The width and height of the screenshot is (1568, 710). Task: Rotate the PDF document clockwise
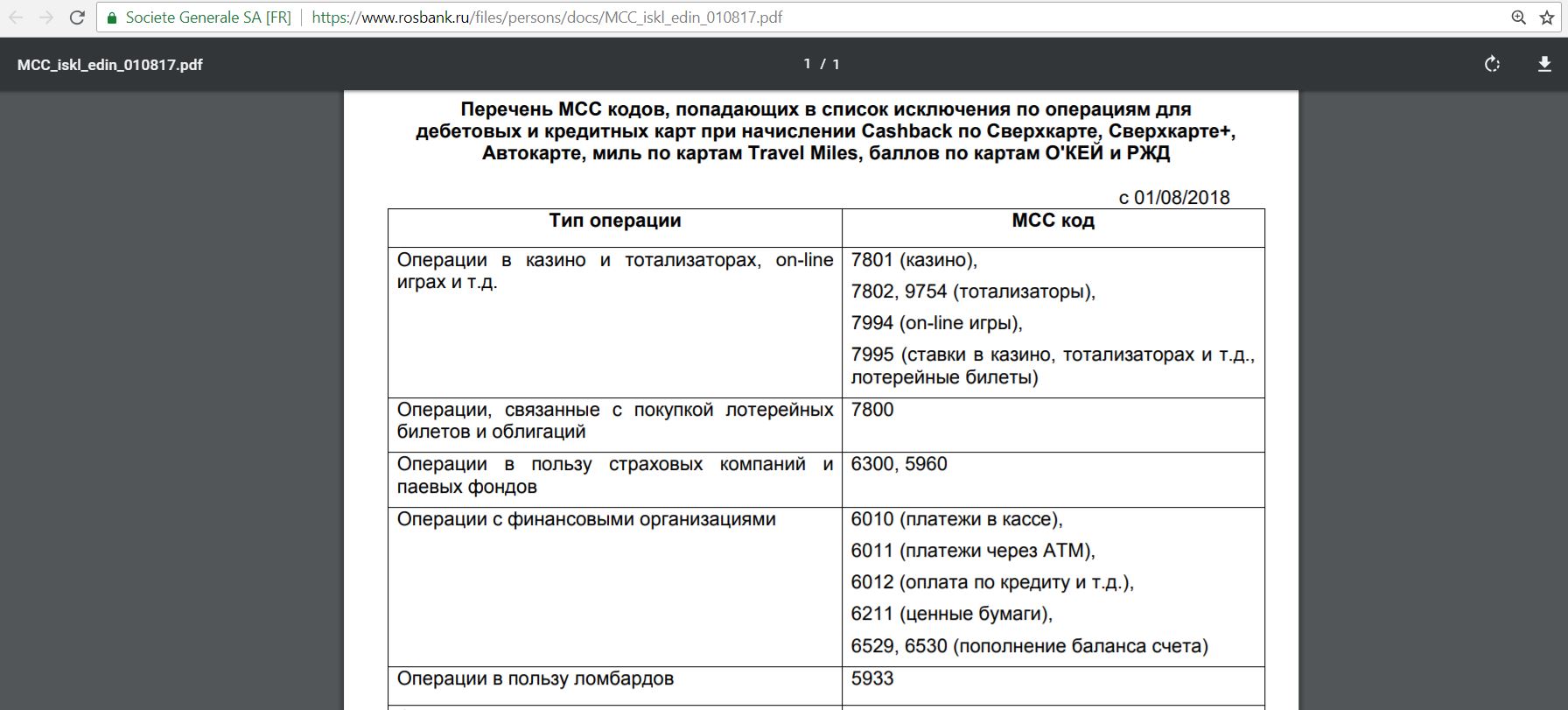pyautogui.click(x=1493, y=64)
